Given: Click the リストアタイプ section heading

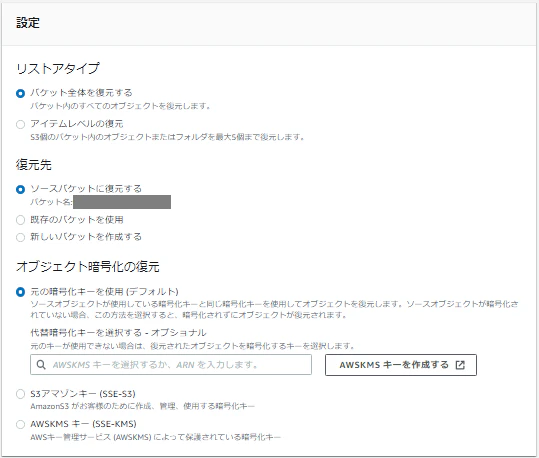Looking at the screenshot, I should tap(58, 68).
